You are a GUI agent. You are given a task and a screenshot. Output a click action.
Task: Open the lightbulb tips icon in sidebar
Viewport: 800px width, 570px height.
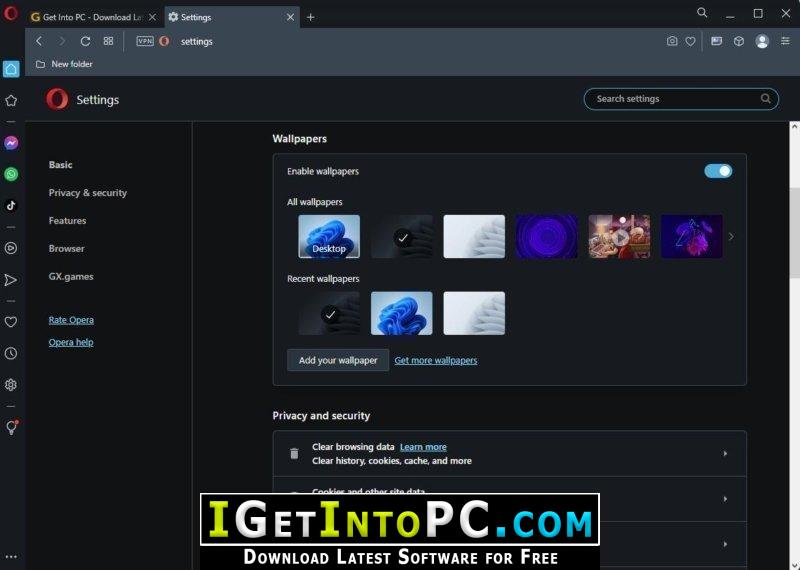(x=11, y=428)
